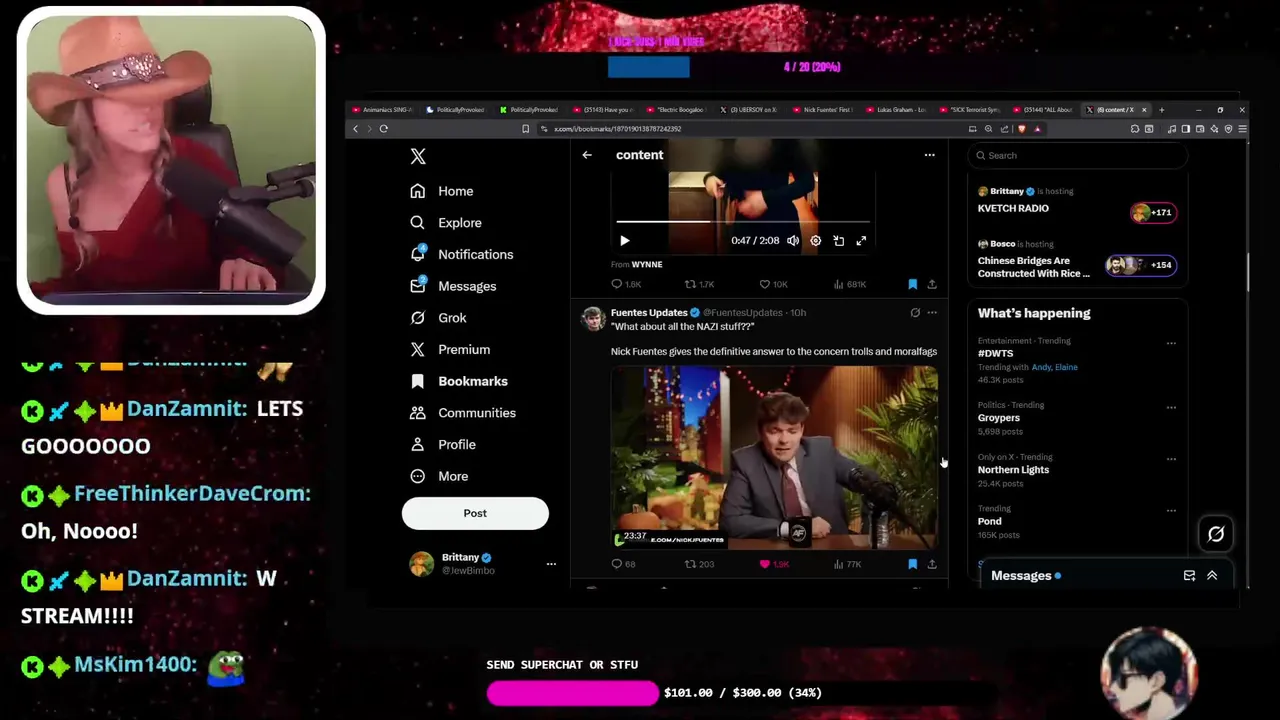Open the Pond trending topic

(989, 522)
